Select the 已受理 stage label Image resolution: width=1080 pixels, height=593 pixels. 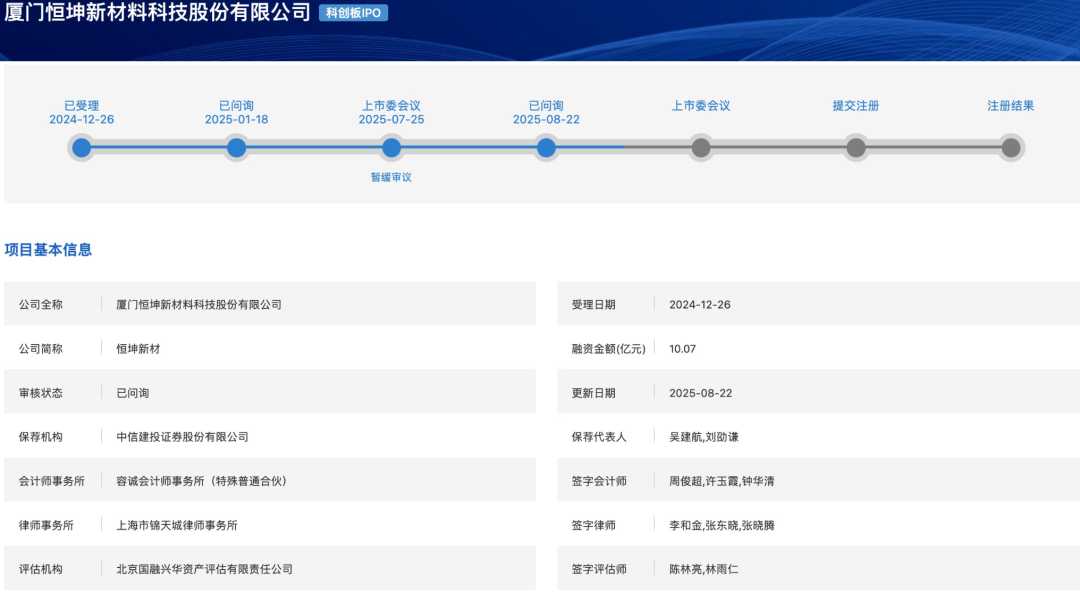81,105
